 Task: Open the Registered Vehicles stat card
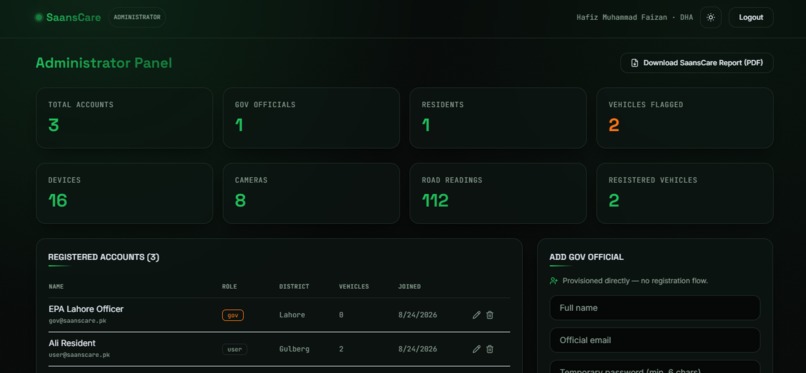pos(685,193)
